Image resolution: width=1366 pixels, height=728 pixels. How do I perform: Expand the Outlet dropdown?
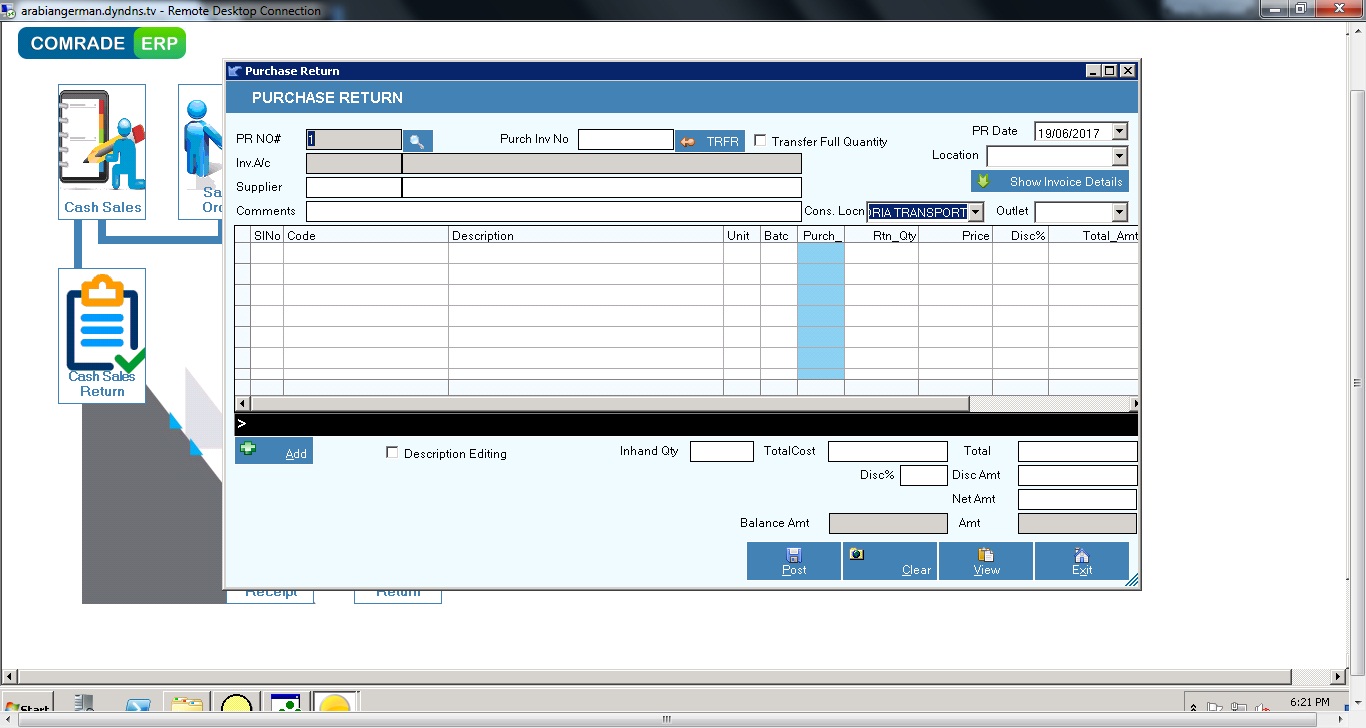[1120, 211]
